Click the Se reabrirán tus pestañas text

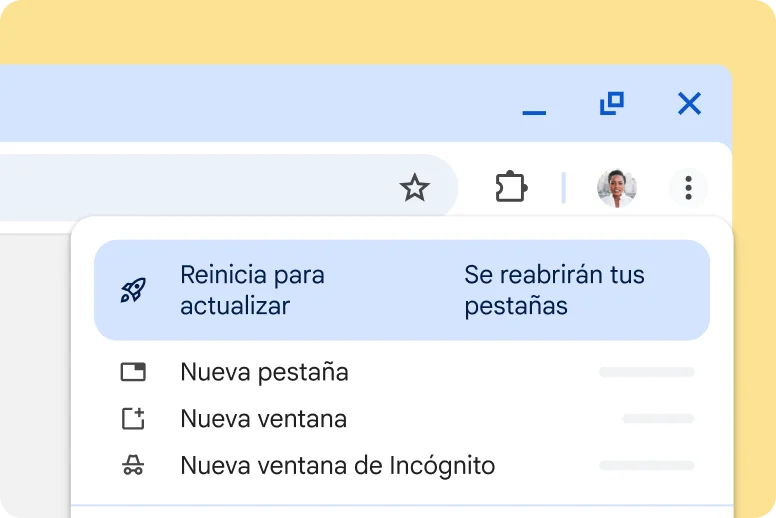point(554,290)
